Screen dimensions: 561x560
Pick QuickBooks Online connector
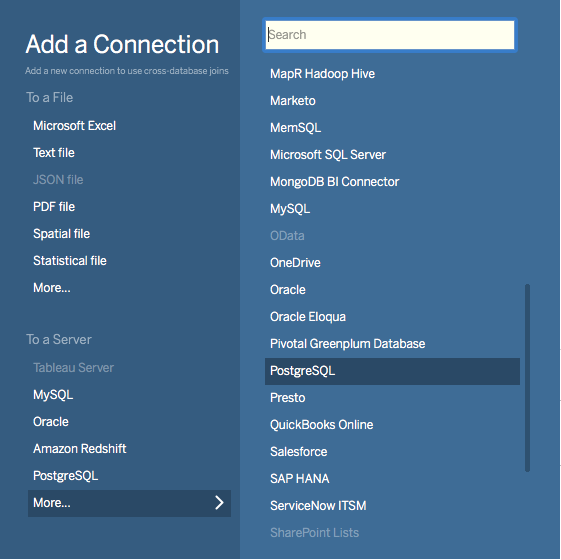click(x=322, y=425)
